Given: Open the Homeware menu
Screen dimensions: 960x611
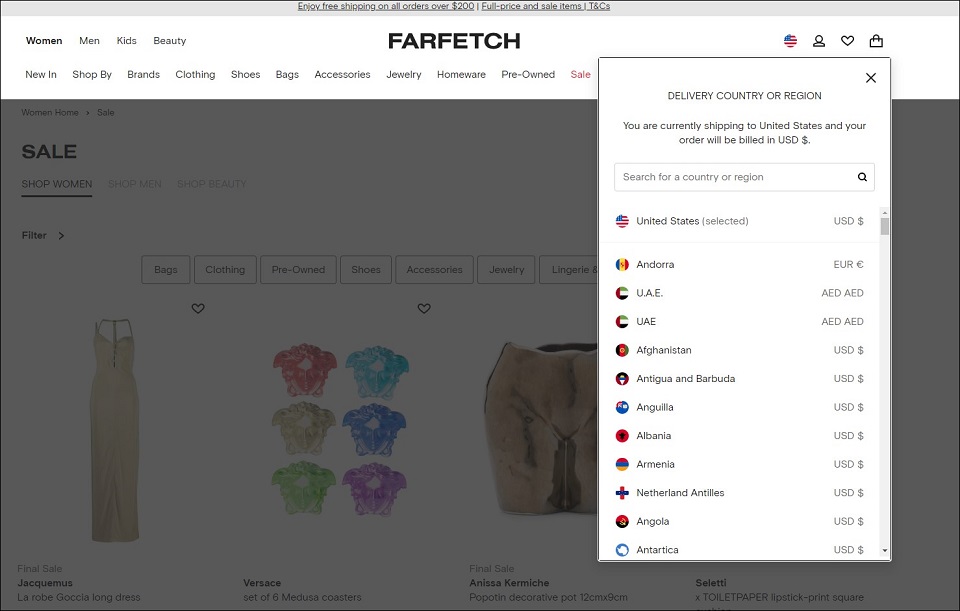Looking at the screenshot, I should pyautogui.click(x=461, y=75).
